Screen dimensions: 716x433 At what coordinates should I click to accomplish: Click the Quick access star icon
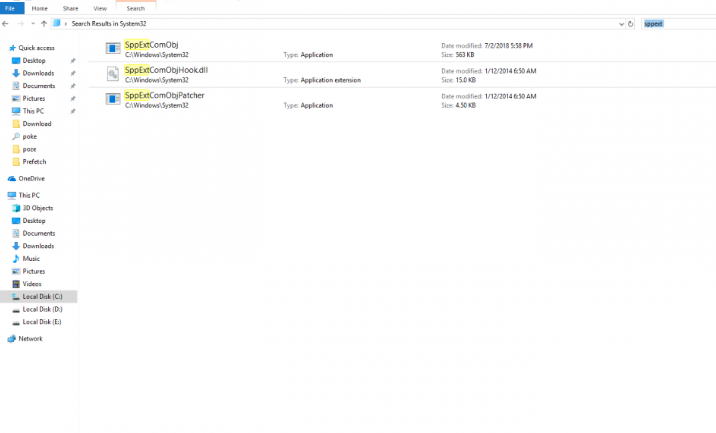pyautogui.click(x=12, y=48)
